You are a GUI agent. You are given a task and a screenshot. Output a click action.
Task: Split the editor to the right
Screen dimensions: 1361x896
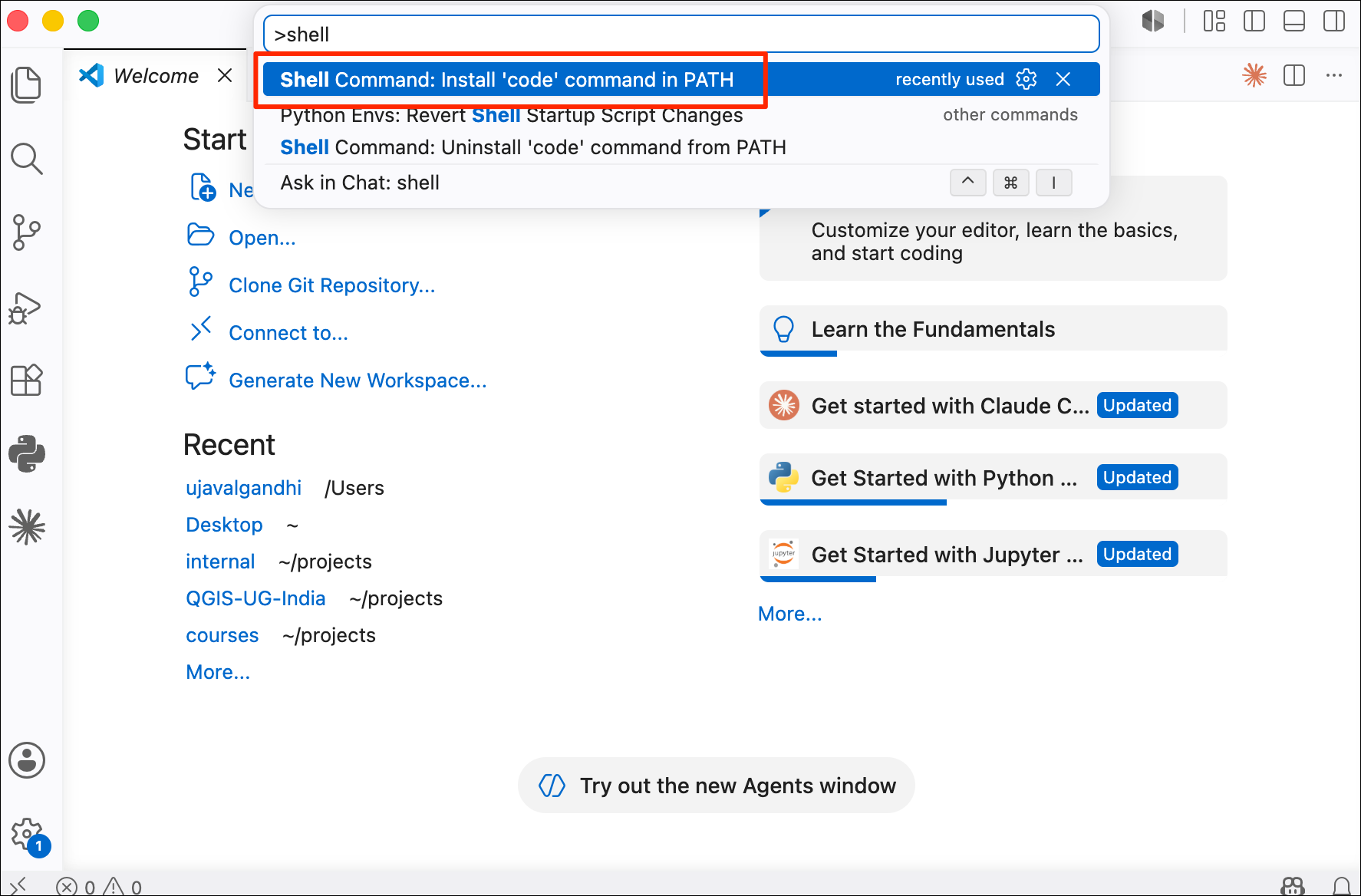[1294, 75]
